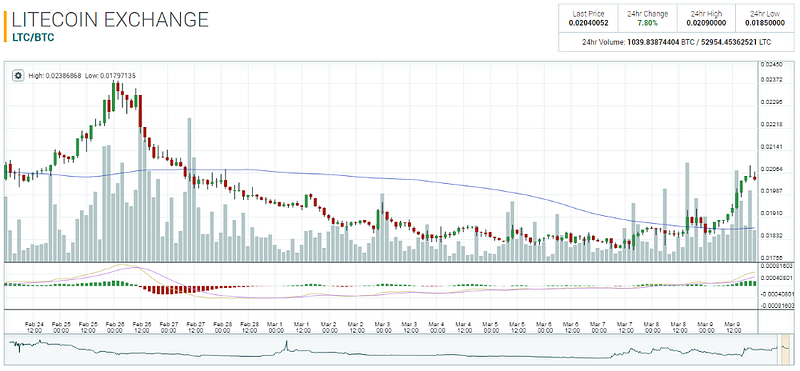Click the Litecoin Exchange heading
Screen dimensions: 800x371
coord(110,19)
